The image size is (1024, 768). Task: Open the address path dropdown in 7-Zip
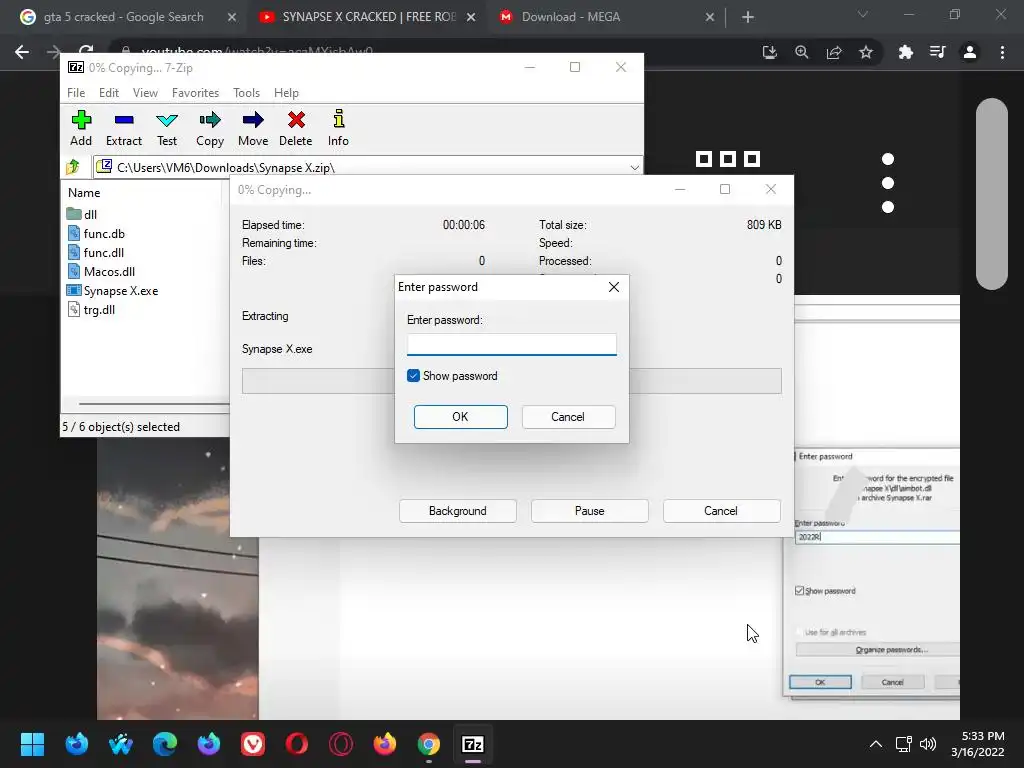[x=634, y=168]
